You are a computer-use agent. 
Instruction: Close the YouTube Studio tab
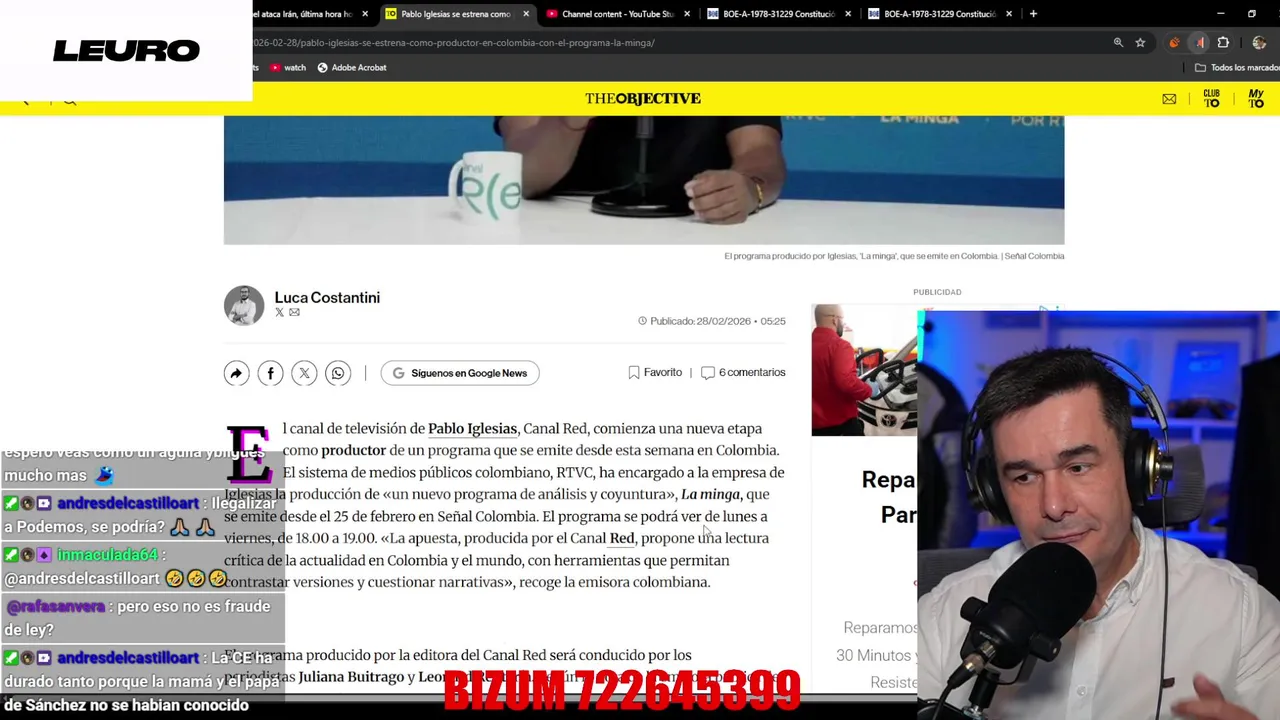(x=687, y=14)
